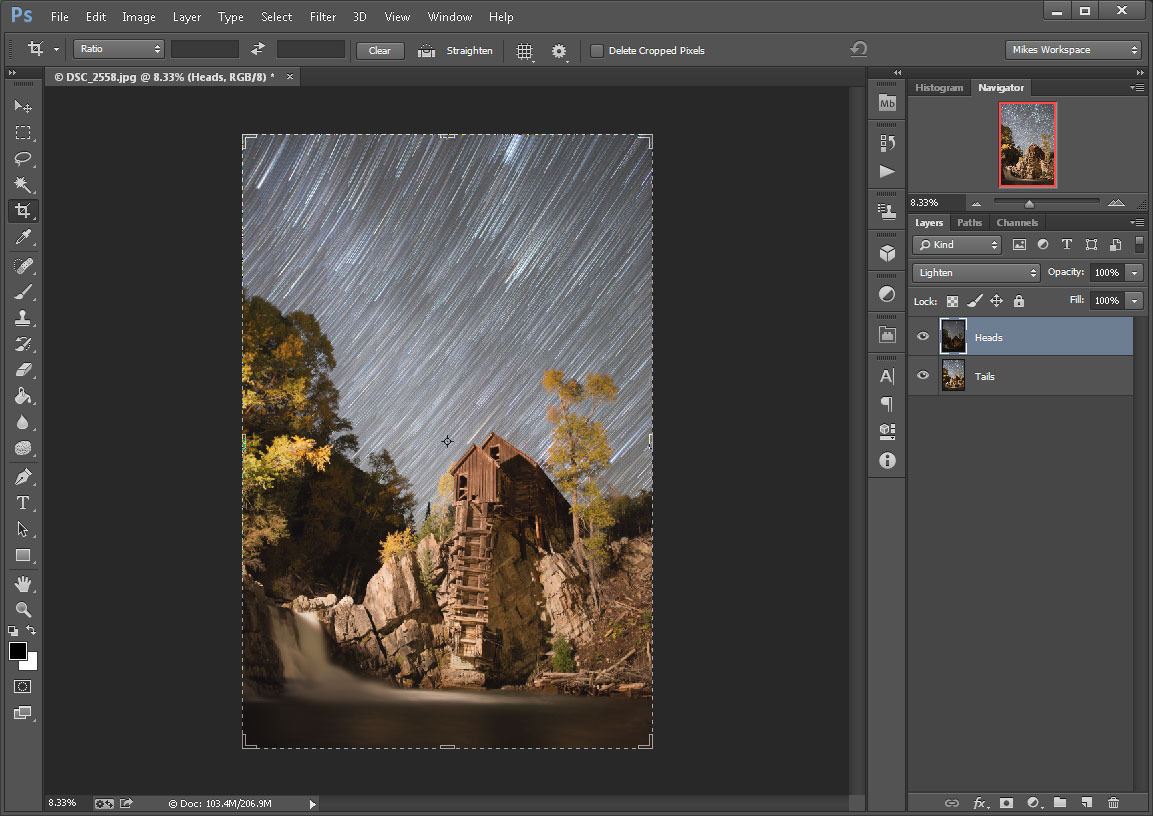Select the Rectangle shape tool
This screenshot has height=816, width=1153.
click(23, 555)
